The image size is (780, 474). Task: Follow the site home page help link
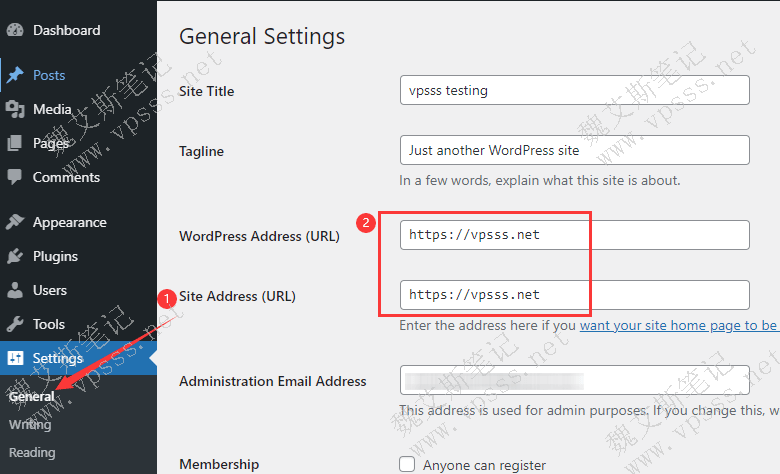coord(678,325)
